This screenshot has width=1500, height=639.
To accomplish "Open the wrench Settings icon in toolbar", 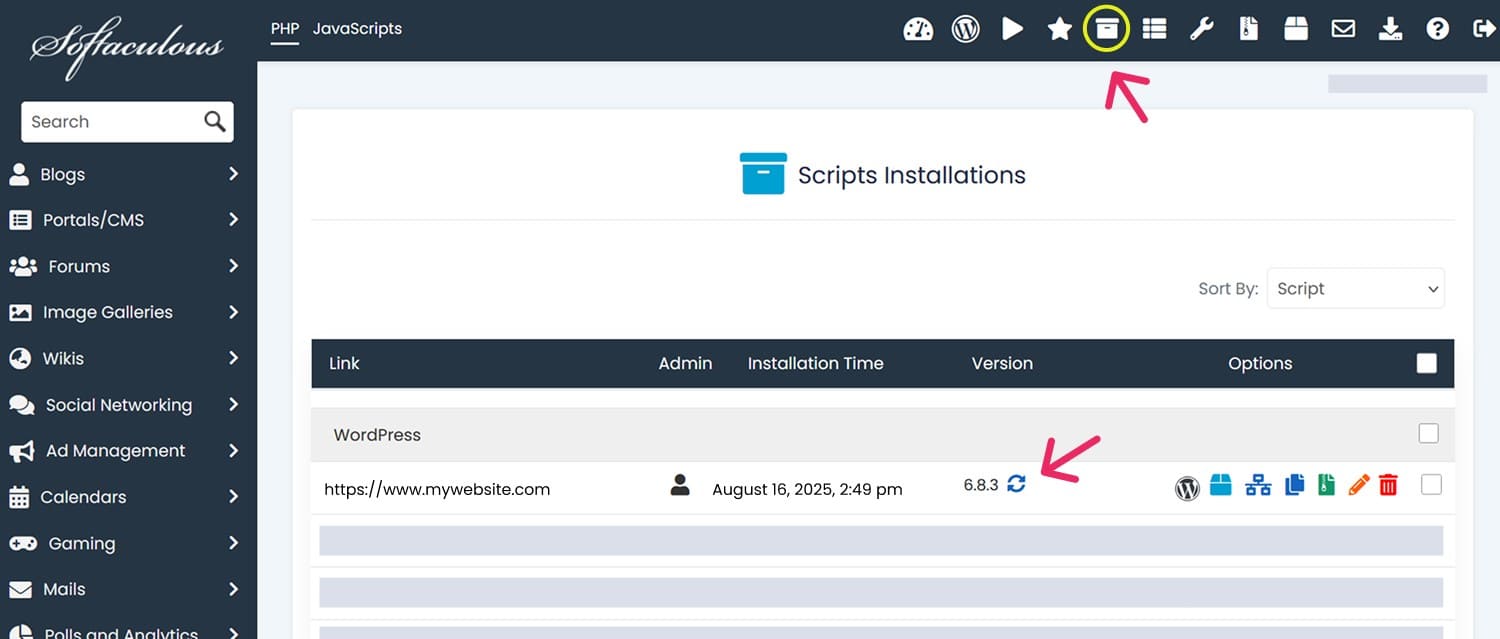I will coord(1200,28).
